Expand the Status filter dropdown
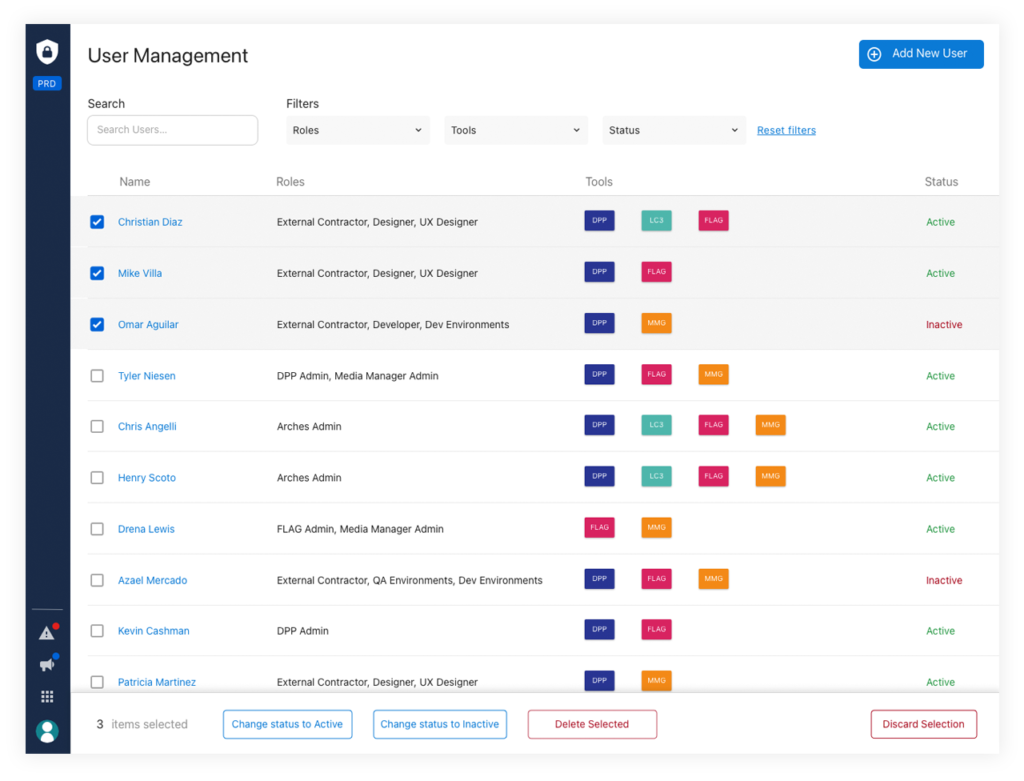1024x781 pixels. pos(673,130)
